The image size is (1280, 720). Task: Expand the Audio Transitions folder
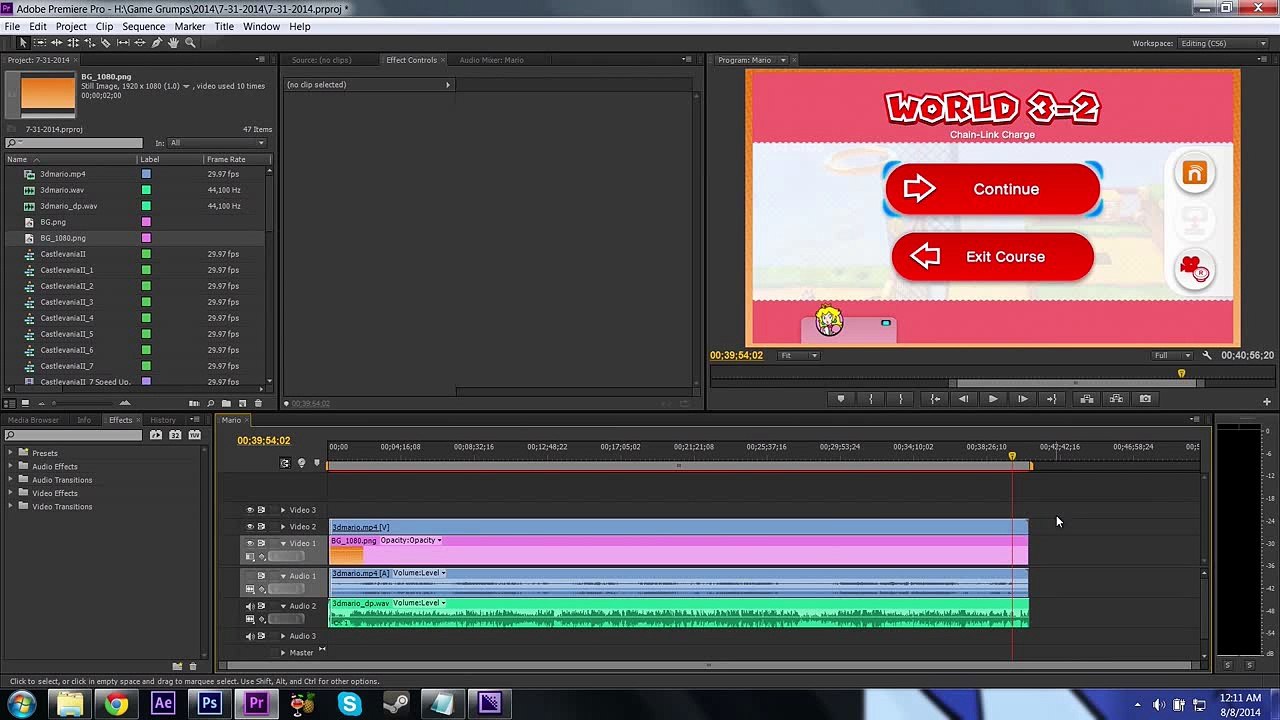[11, 480]
